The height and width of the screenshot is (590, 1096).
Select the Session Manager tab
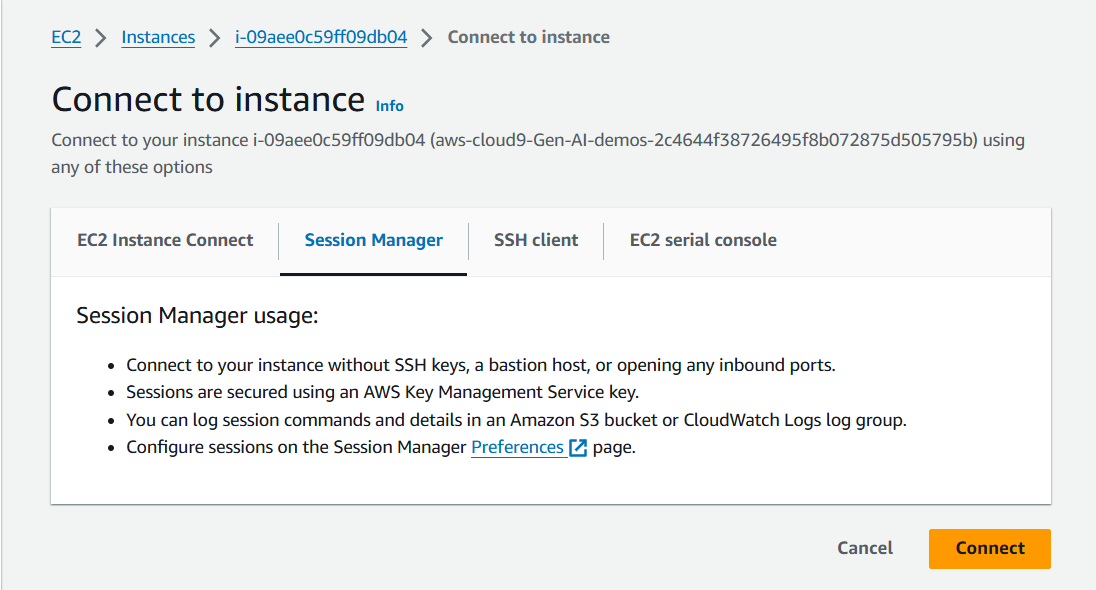coord(373,240)
